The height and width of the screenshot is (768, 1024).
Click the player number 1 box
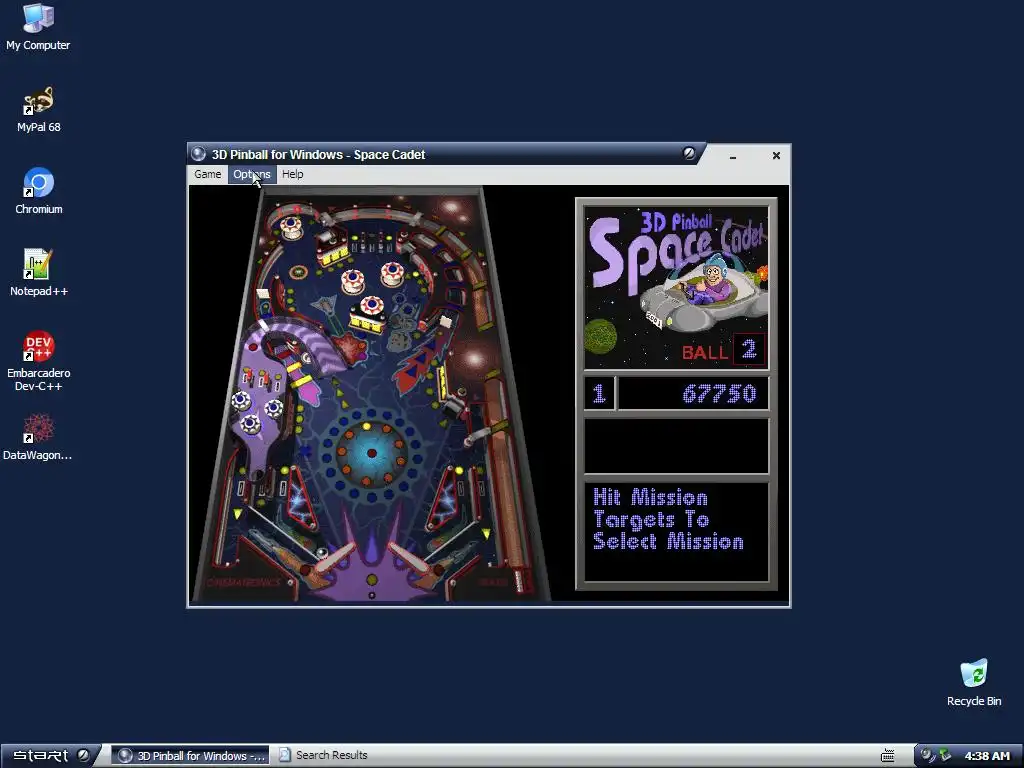pyautogui.click(x=599, y=394)
